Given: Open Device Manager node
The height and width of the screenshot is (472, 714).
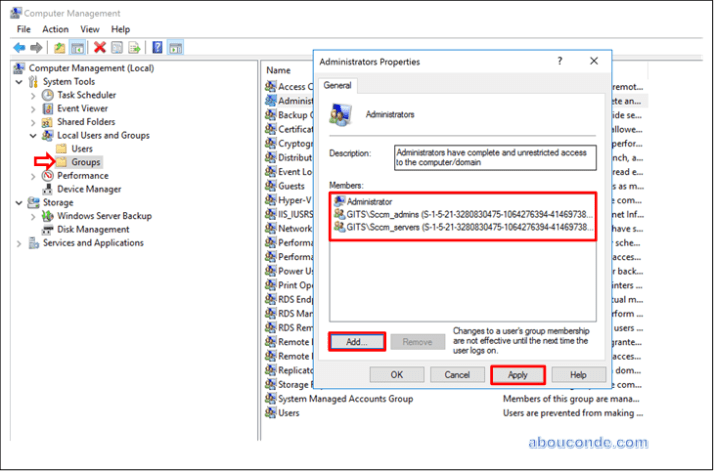Looking at the screenshot, I should coord(88,189).
